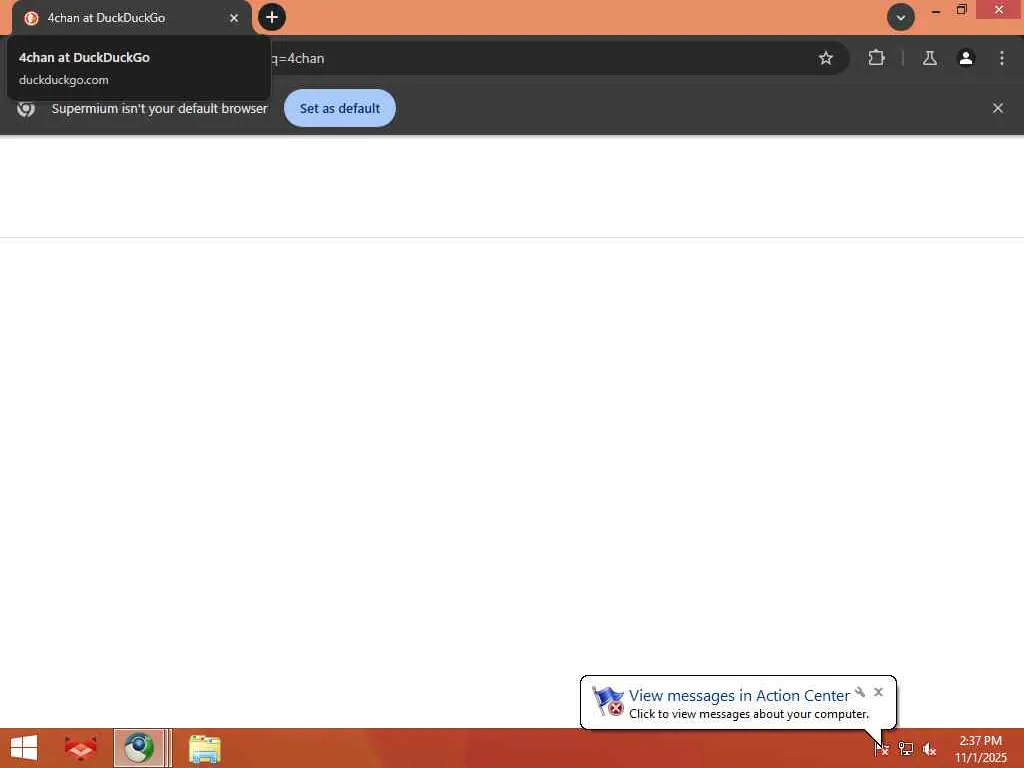Click "Supermium isn't your default browser" text
Screen dimensions: 1024x768
[159, 108]
